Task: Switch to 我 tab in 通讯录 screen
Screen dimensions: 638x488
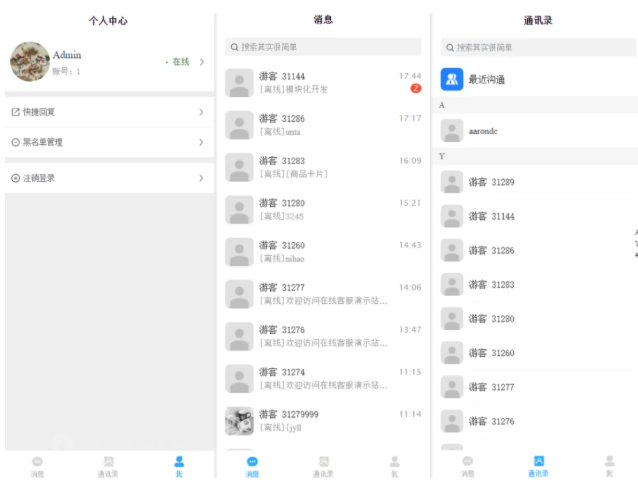Action: tap(610, 466)
